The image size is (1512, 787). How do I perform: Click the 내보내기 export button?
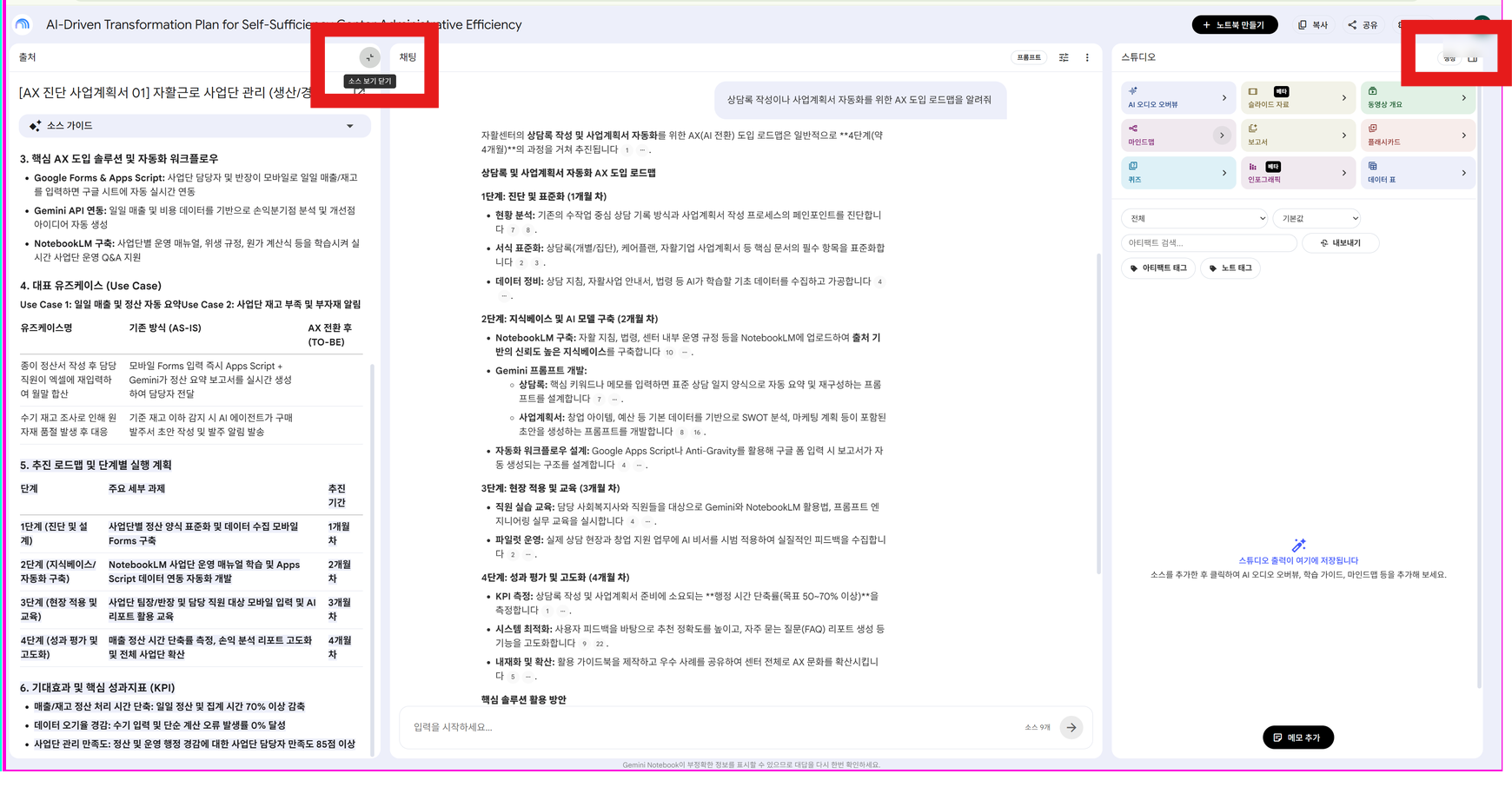(1341, 243)
